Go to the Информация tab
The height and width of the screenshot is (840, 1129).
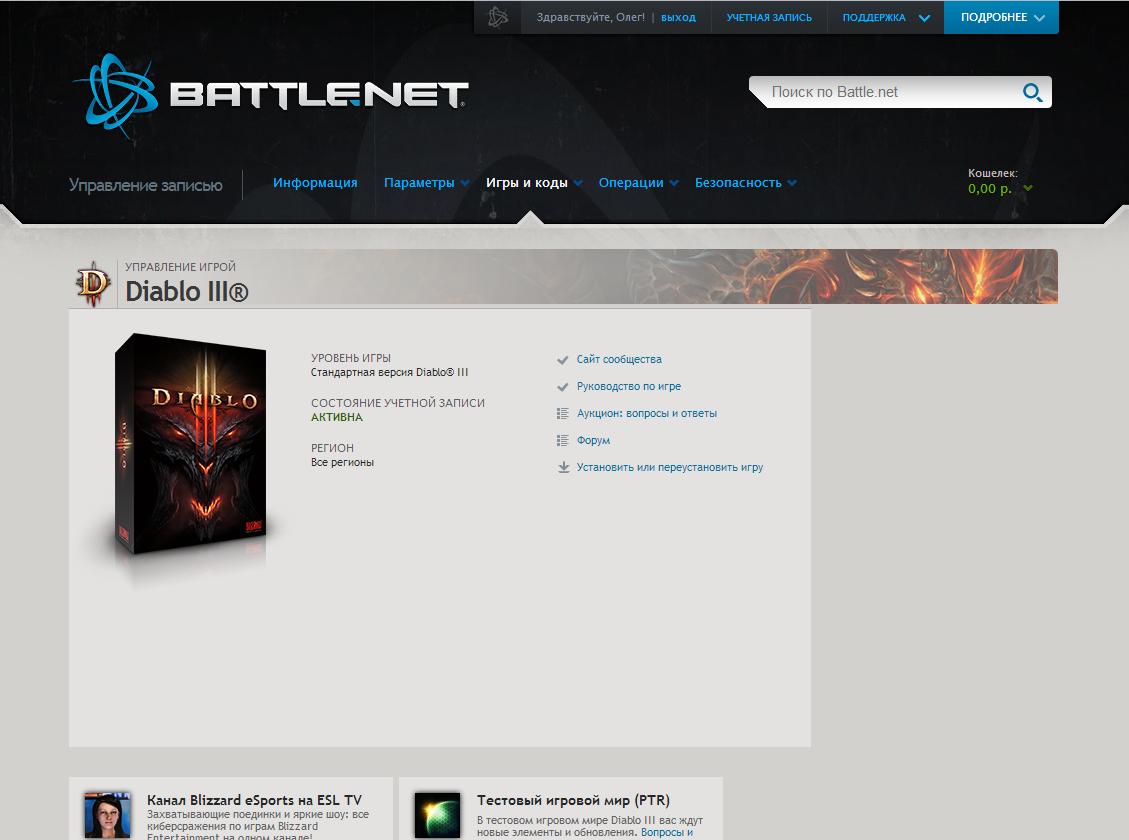315,183
